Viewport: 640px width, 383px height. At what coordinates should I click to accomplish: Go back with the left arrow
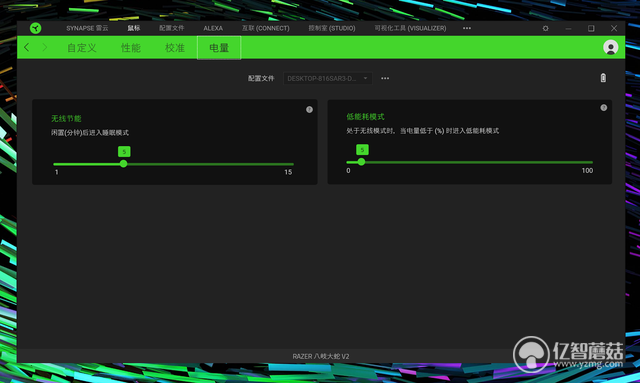tap(27, 47)
